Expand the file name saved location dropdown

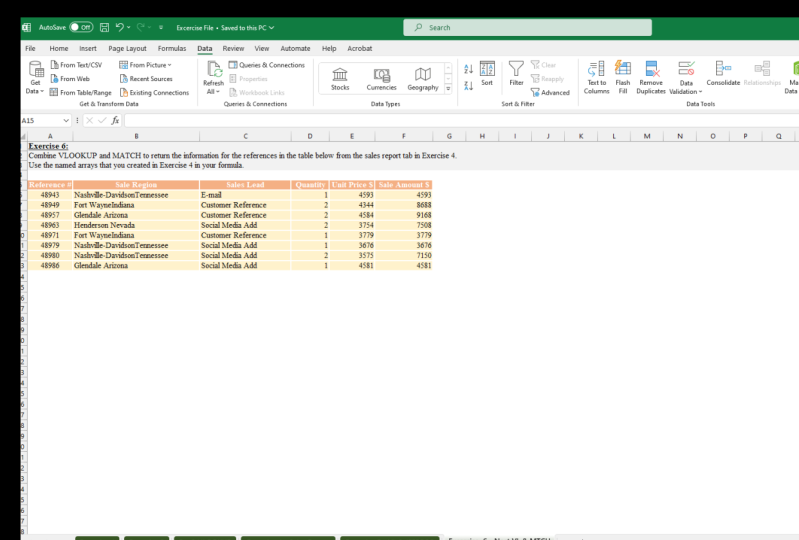point(272,28)
